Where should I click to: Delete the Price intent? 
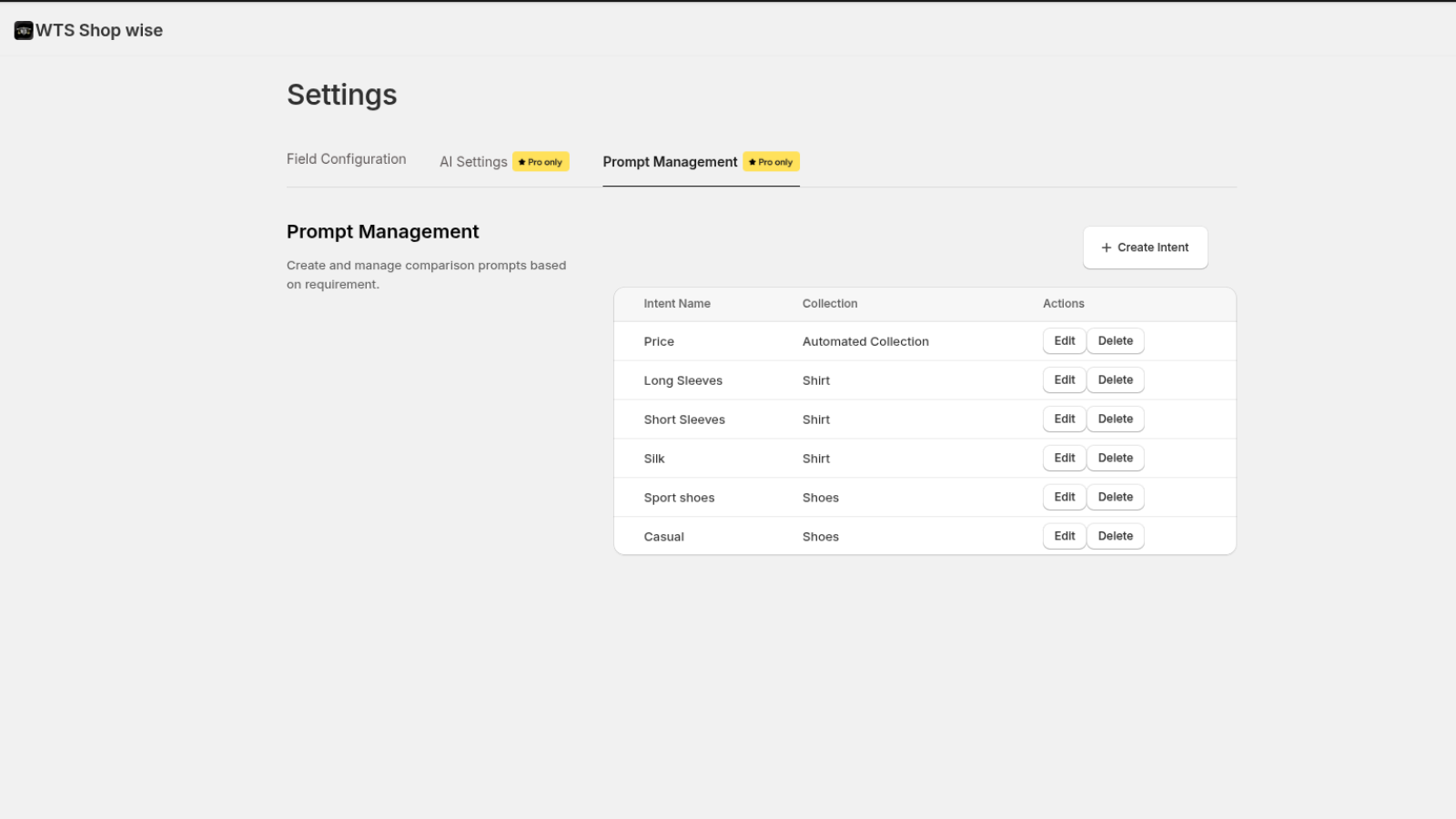(x=1116, y=340)
